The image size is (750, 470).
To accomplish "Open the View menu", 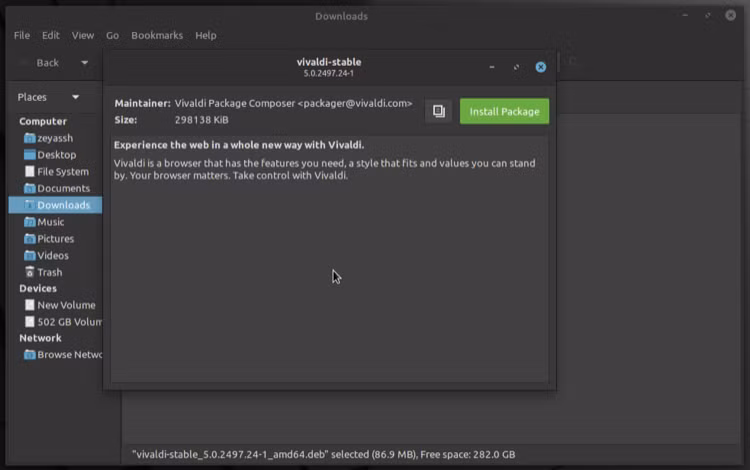I will 83,35.
